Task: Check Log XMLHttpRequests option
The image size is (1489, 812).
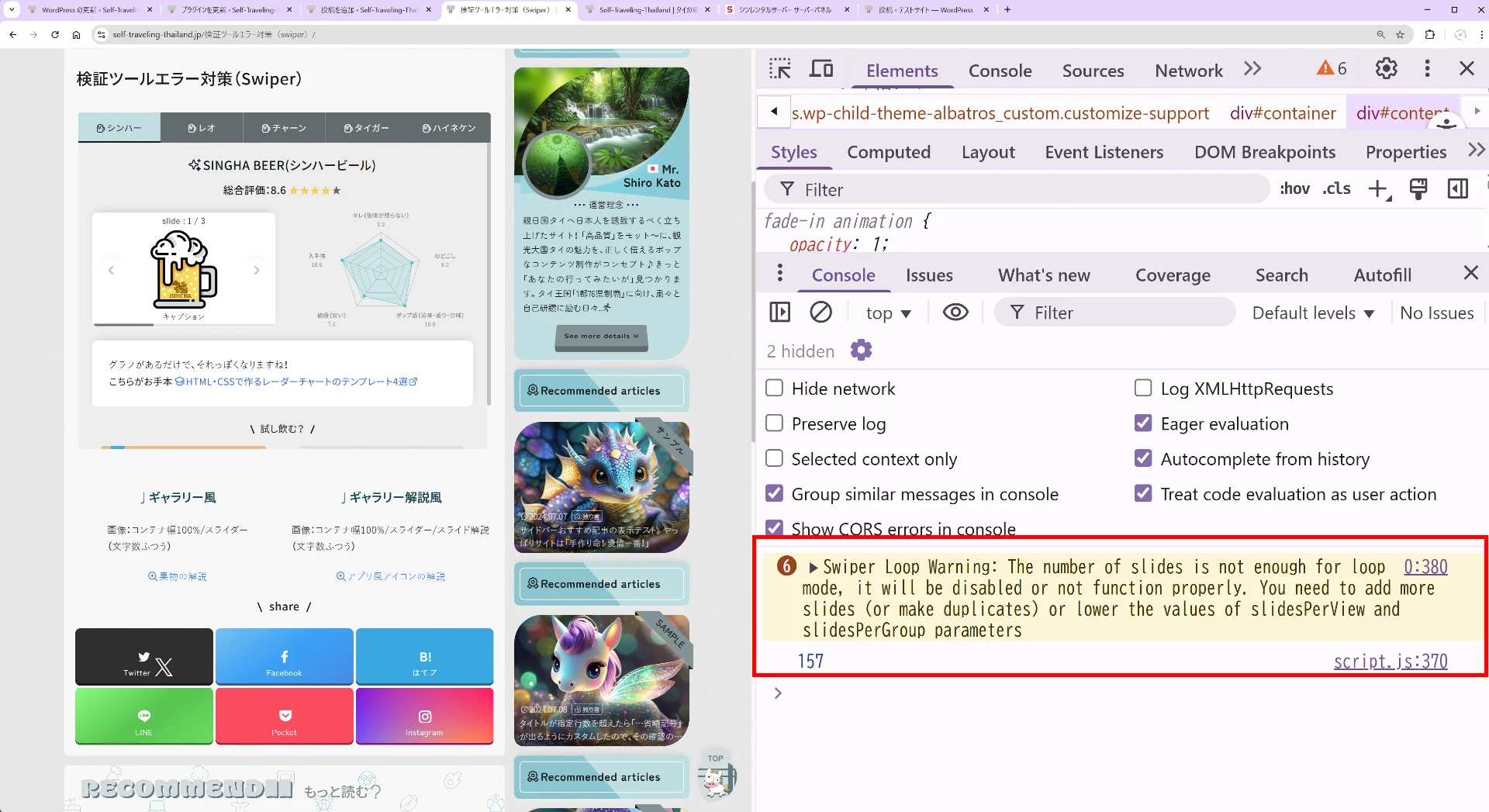Action: click(x=1143, y=388)
